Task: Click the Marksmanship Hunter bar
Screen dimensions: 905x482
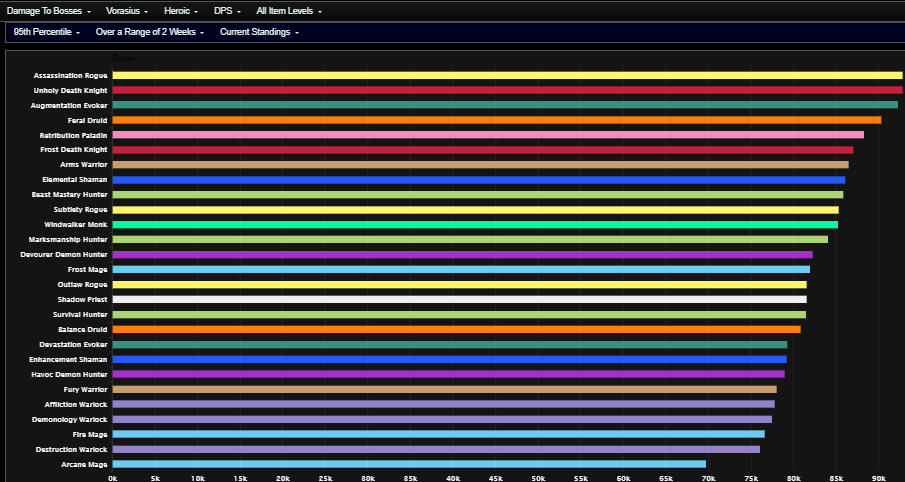Action: point(470,240)
